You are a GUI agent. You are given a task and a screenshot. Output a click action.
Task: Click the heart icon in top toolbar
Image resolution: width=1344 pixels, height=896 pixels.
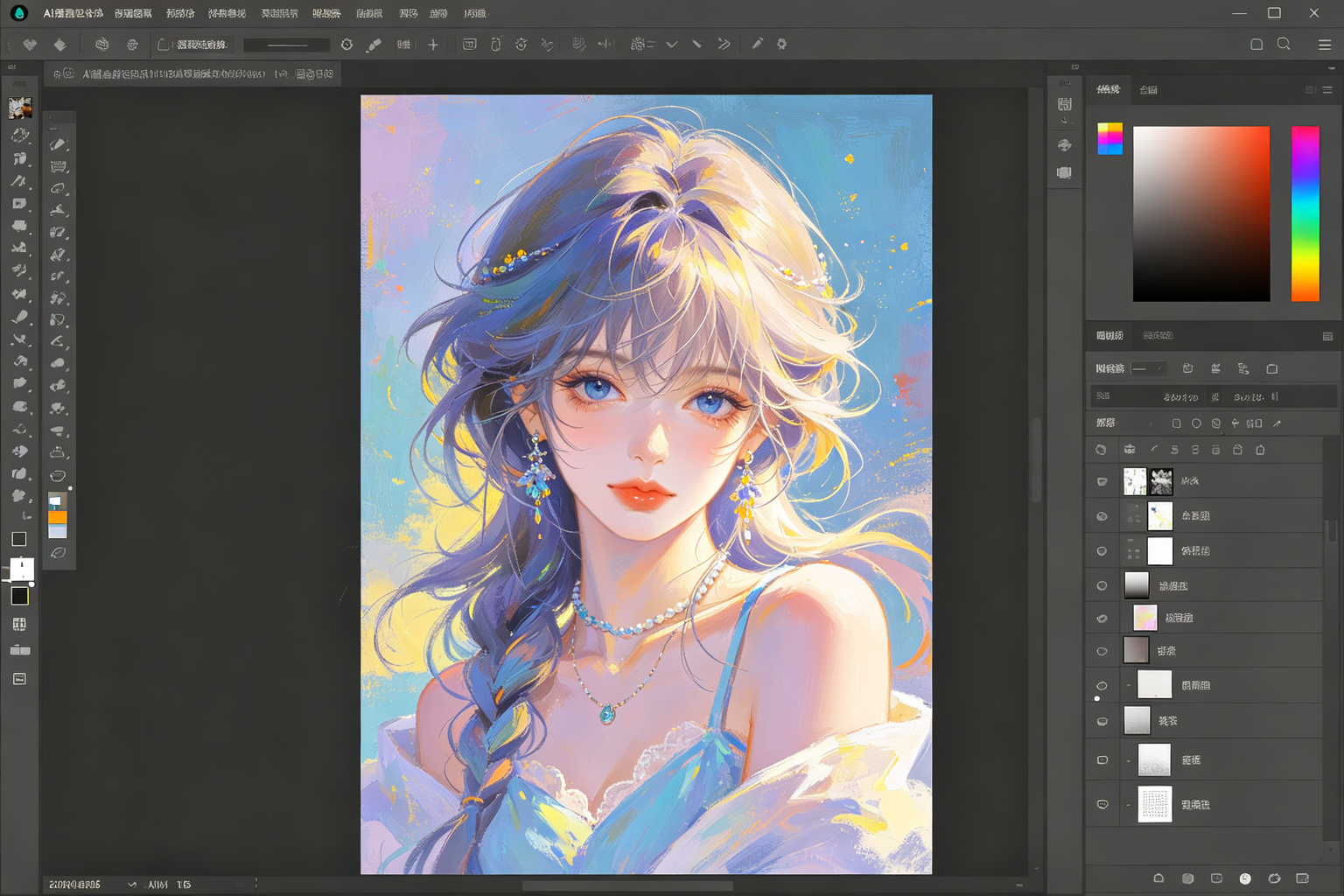tap(30, 45)
